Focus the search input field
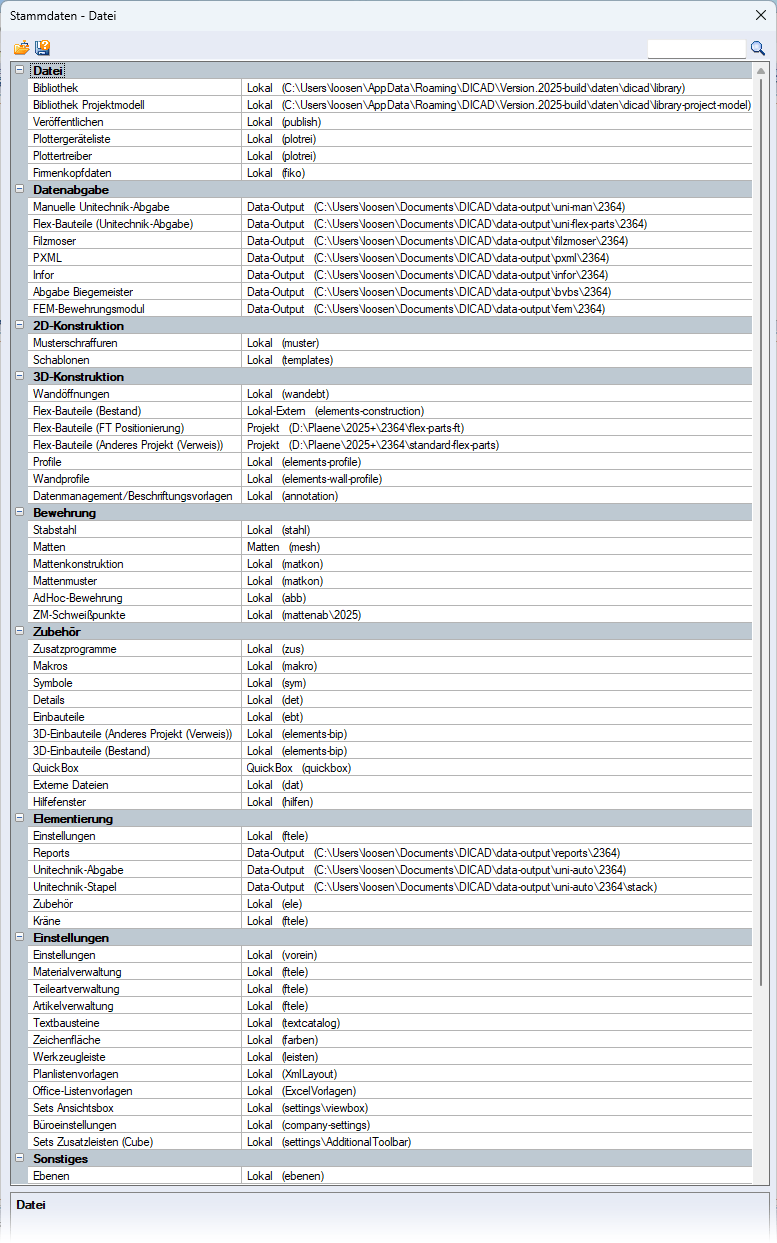777x1243 pixels. point(697,48)
